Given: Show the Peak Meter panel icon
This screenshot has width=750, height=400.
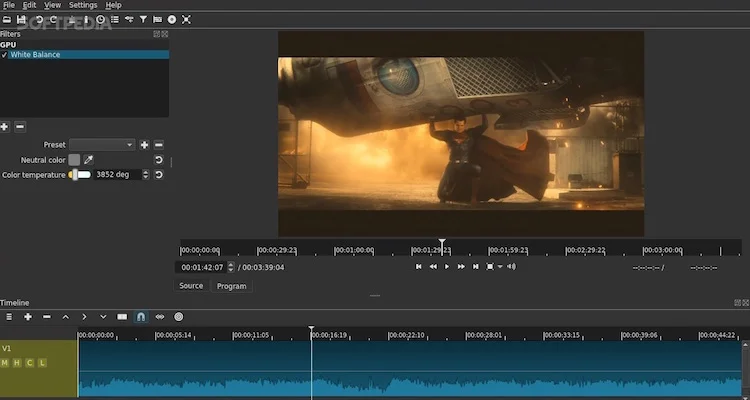Looking at the screenshot, I should click(72, 20).
